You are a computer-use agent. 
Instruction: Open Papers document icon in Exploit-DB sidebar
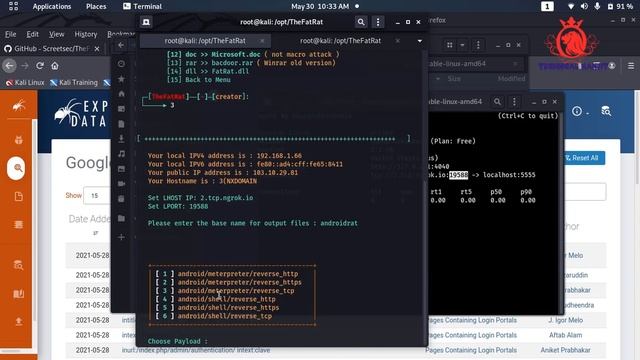click(x=18, y=197)
